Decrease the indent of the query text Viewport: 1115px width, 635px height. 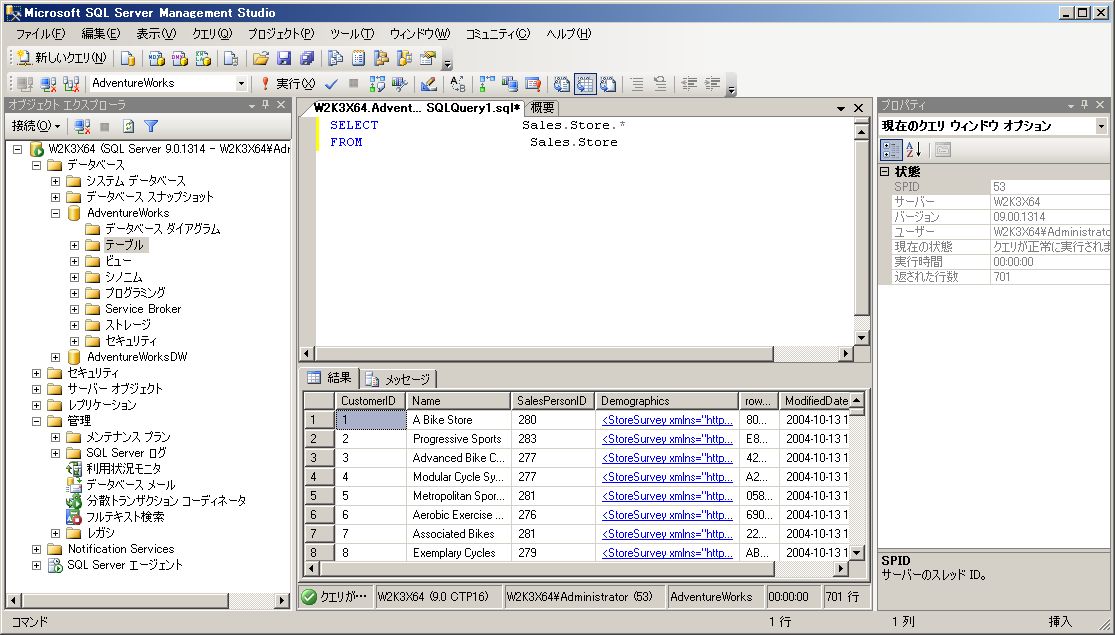pyautogui.click(x=689, y=84)
